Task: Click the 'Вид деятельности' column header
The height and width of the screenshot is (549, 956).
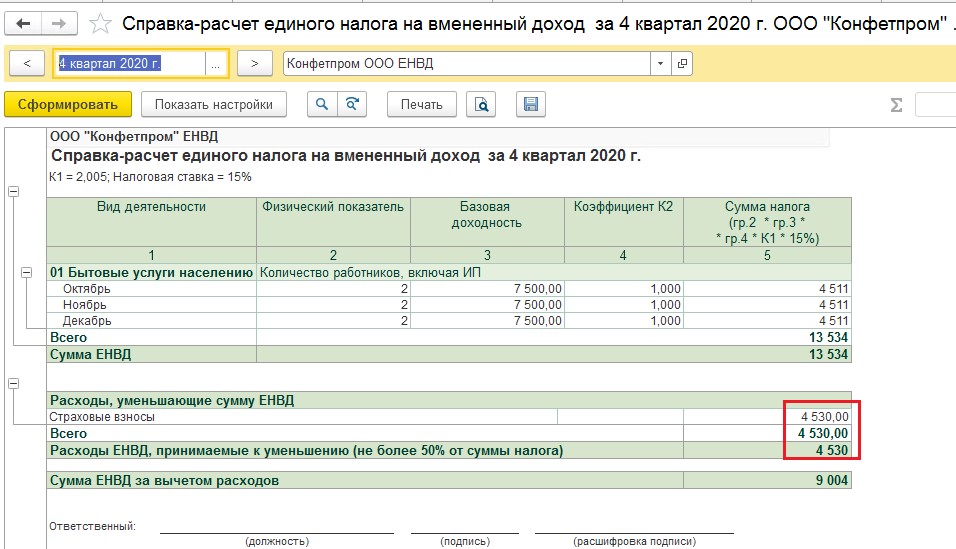Action: click(x=151, y=222)
